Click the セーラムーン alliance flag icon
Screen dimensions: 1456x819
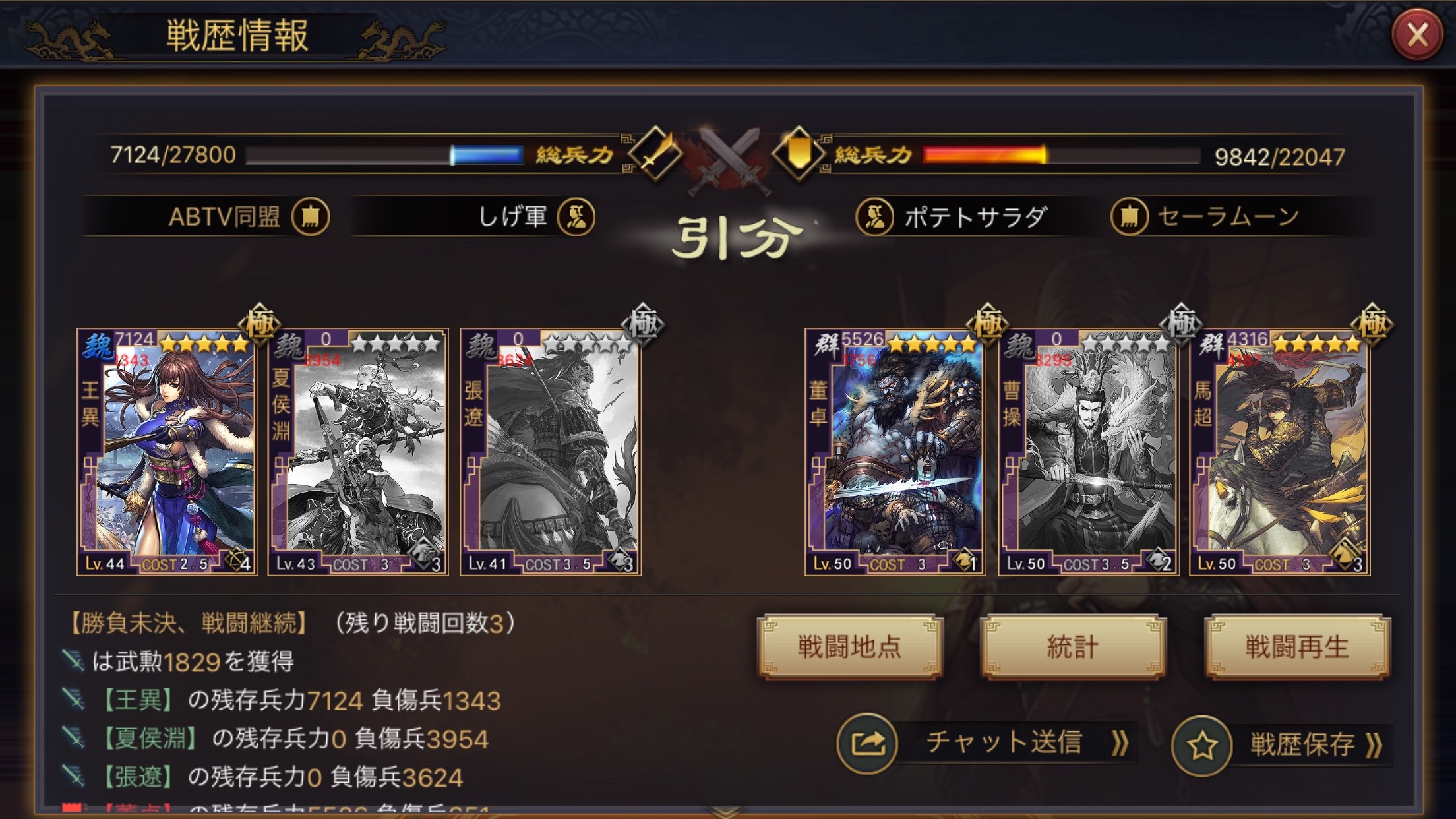(1130, 217)
